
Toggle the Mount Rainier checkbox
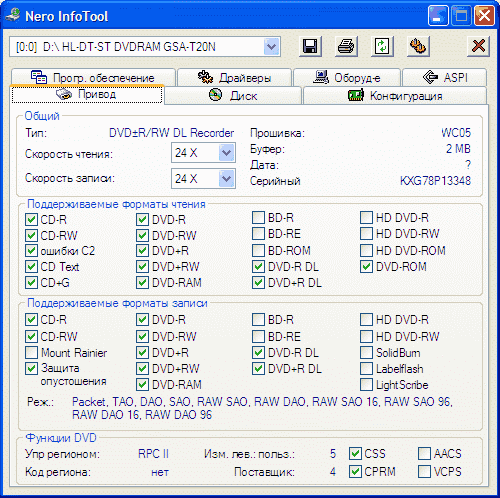point(31,352)
